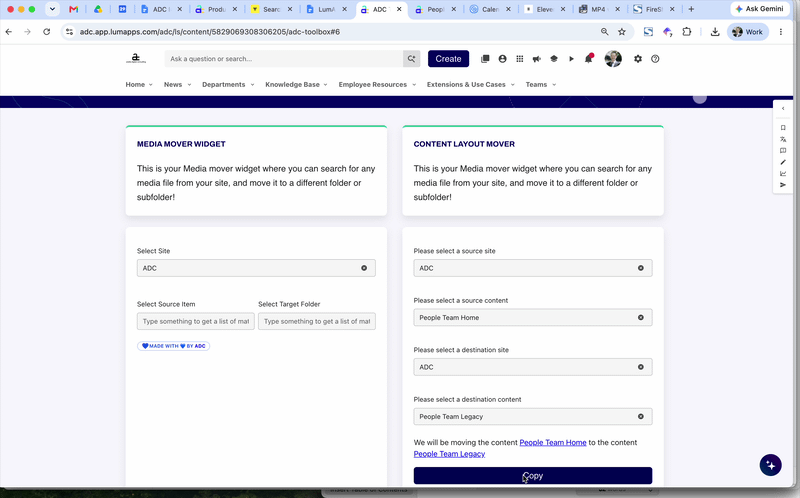Open the source site ADC dropdown
The image size is (800, 498).
pos(533,268)
